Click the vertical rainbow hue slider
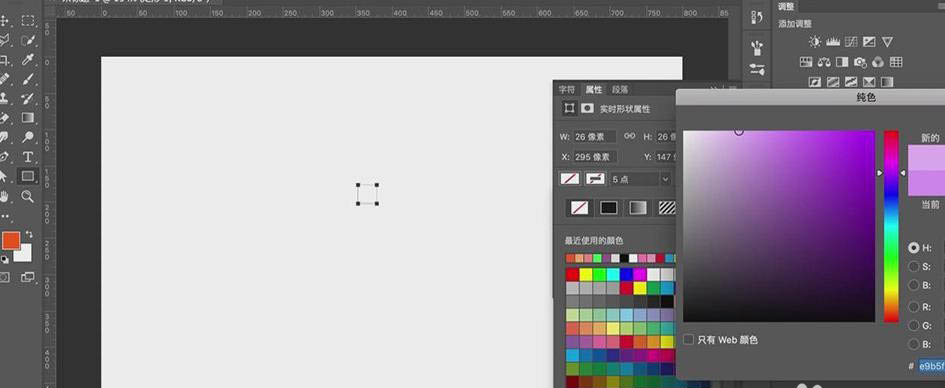Screen dimensions: 945x388 891,226
